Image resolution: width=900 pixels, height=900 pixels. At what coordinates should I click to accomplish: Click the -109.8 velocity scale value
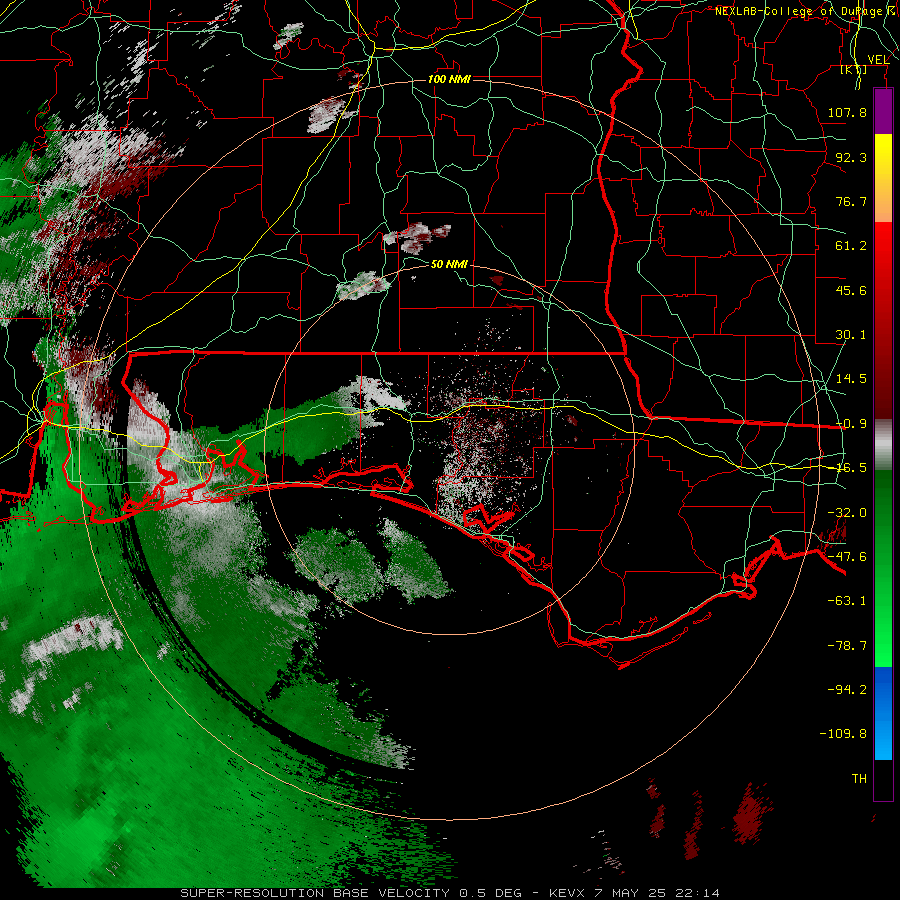tap(844, 734)
